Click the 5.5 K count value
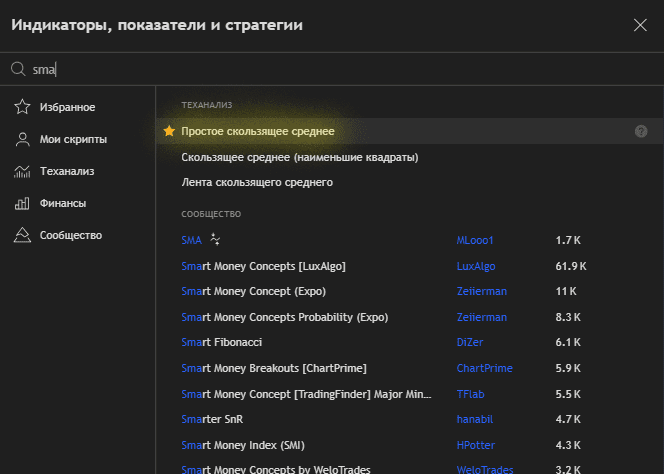This screenshot has width=664, height=474. 568,394
